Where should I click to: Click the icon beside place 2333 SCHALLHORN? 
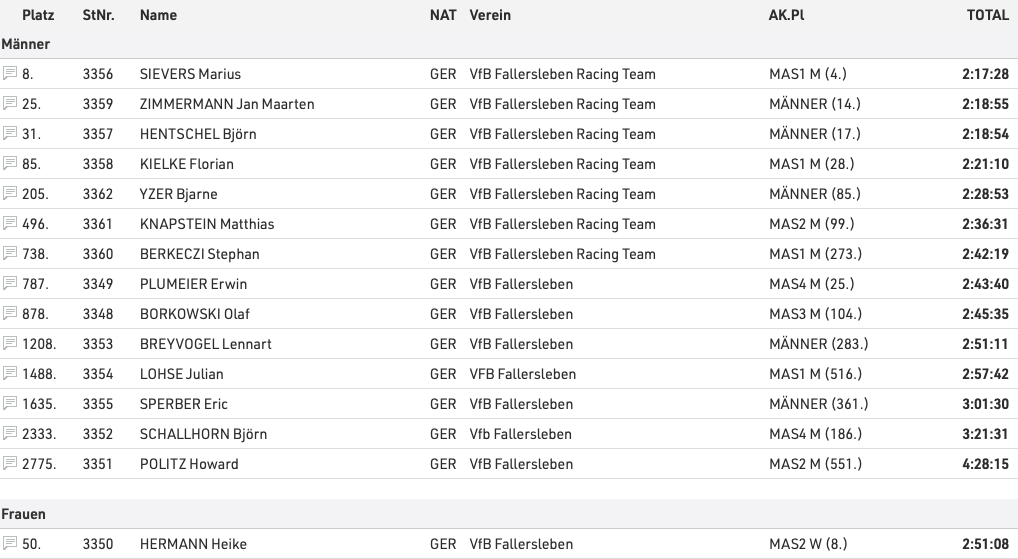click(x=10, y=434)
